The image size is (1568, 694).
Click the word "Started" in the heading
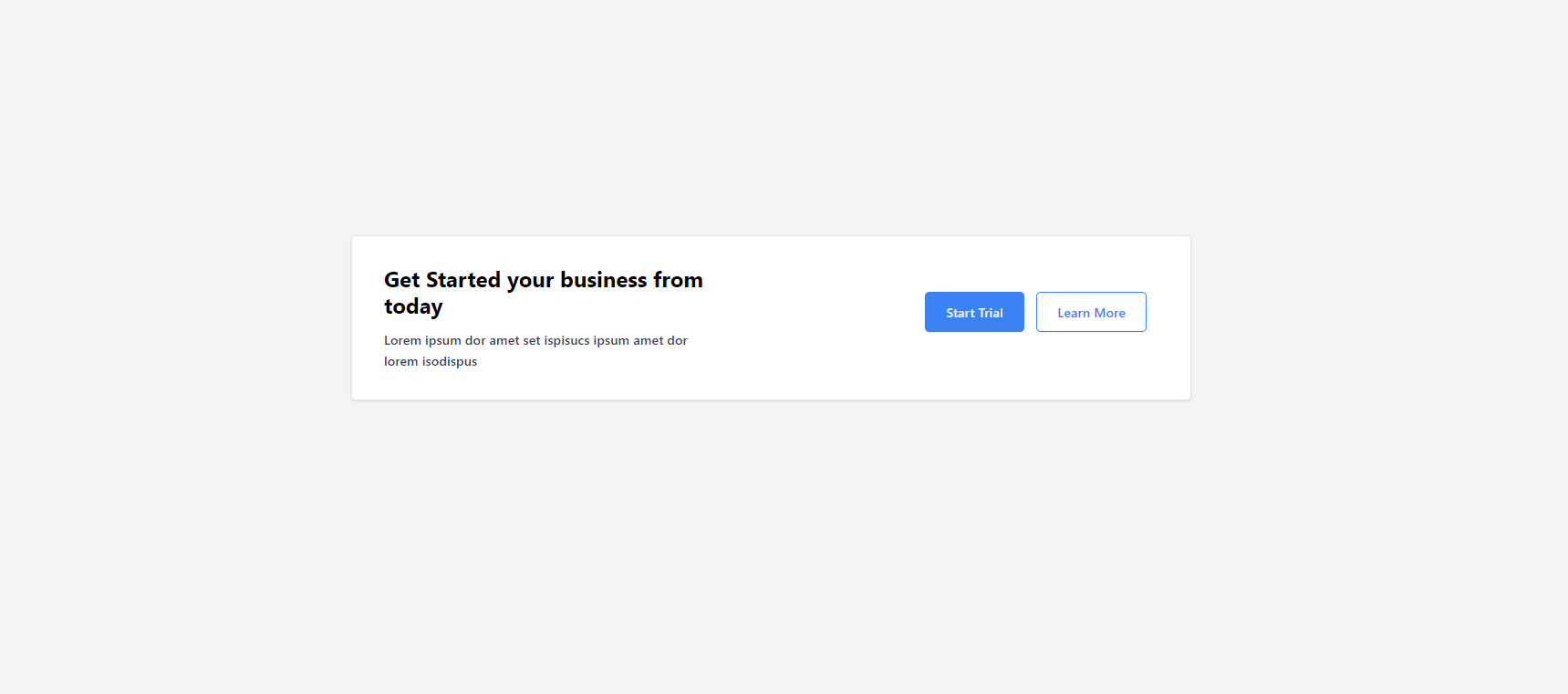463,279
